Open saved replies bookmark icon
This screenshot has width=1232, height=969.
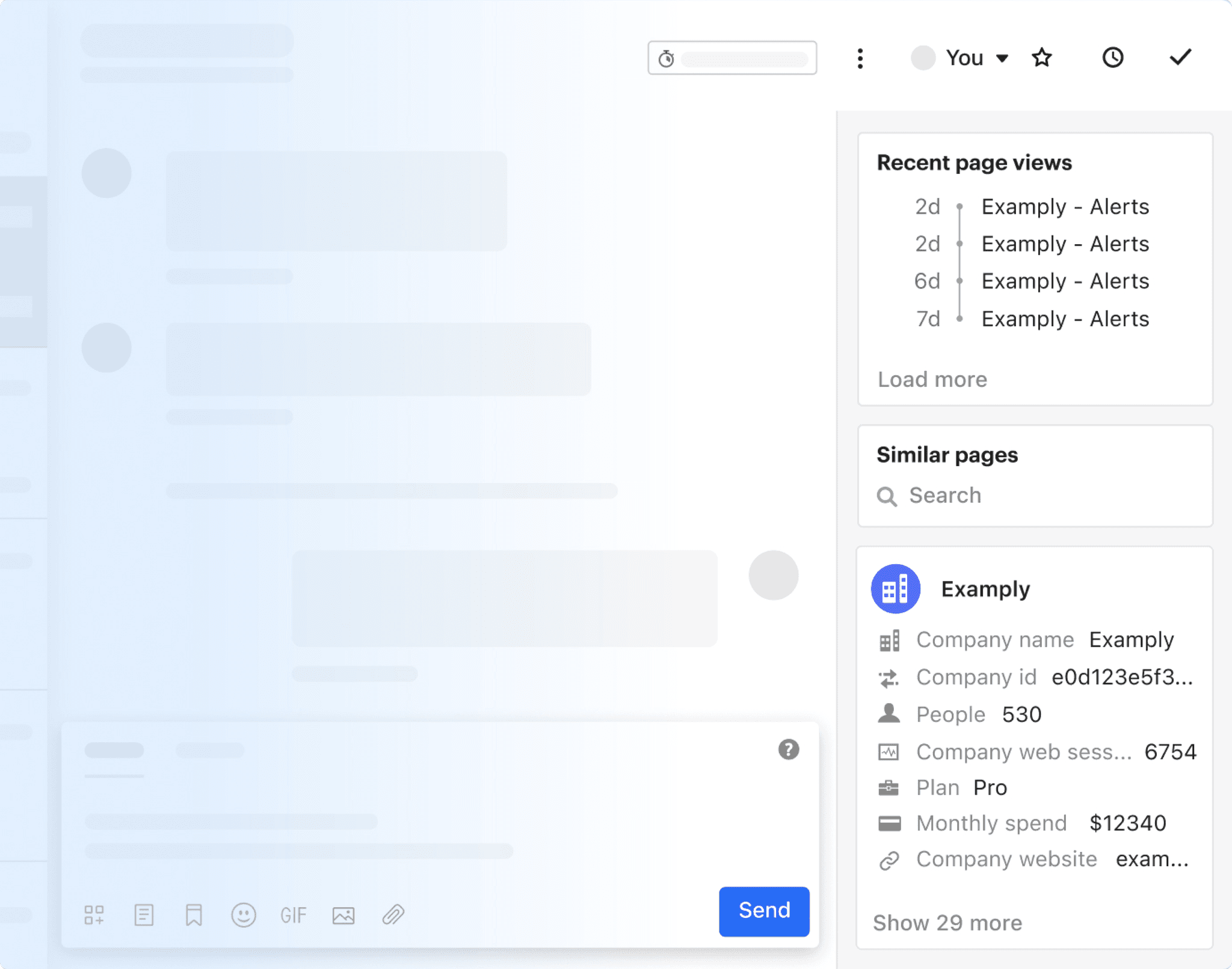(x=194, y=915)
